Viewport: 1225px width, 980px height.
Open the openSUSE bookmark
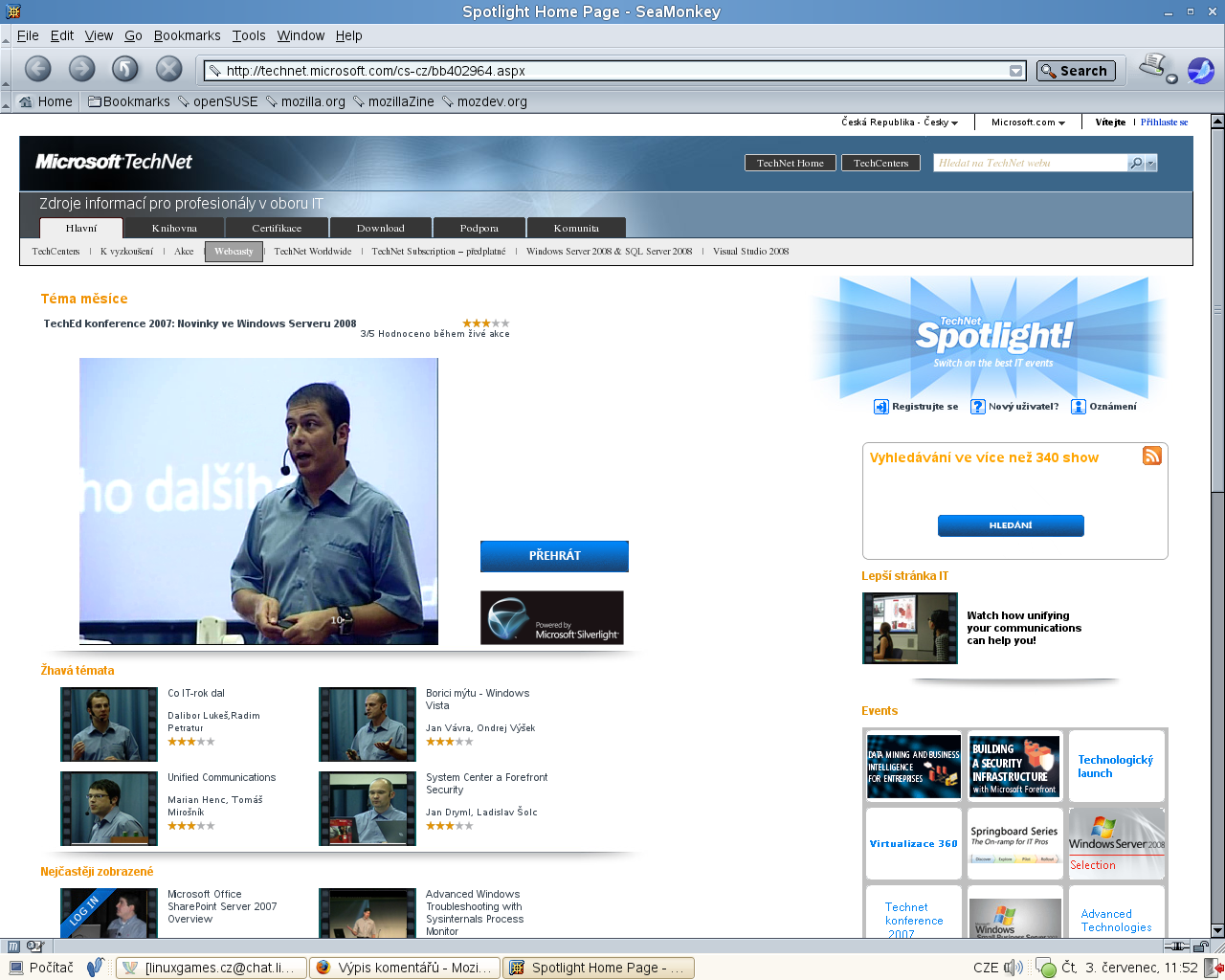click(x=217, y=101)
